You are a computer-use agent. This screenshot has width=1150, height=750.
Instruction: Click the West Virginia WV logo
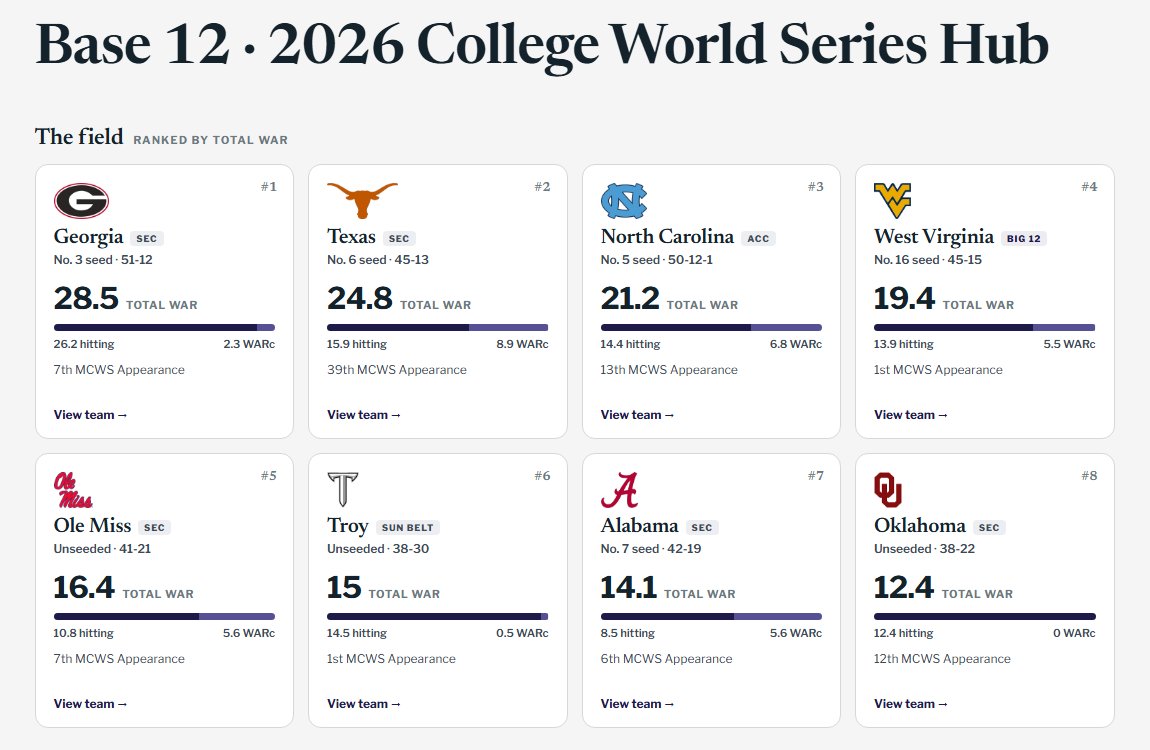pyautogui.click(x=893, y=201)
